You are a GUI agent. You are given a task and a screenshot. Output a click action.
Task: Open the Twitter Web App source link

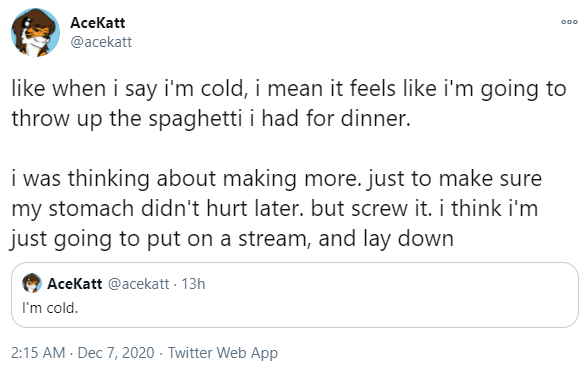[x=223, y=353]
